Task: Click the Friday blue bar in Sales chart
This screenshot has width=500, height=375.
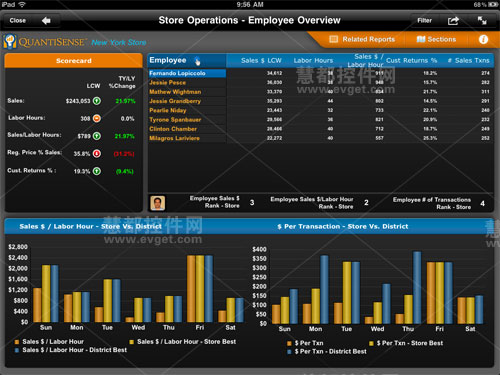Action: pos(209,289)
